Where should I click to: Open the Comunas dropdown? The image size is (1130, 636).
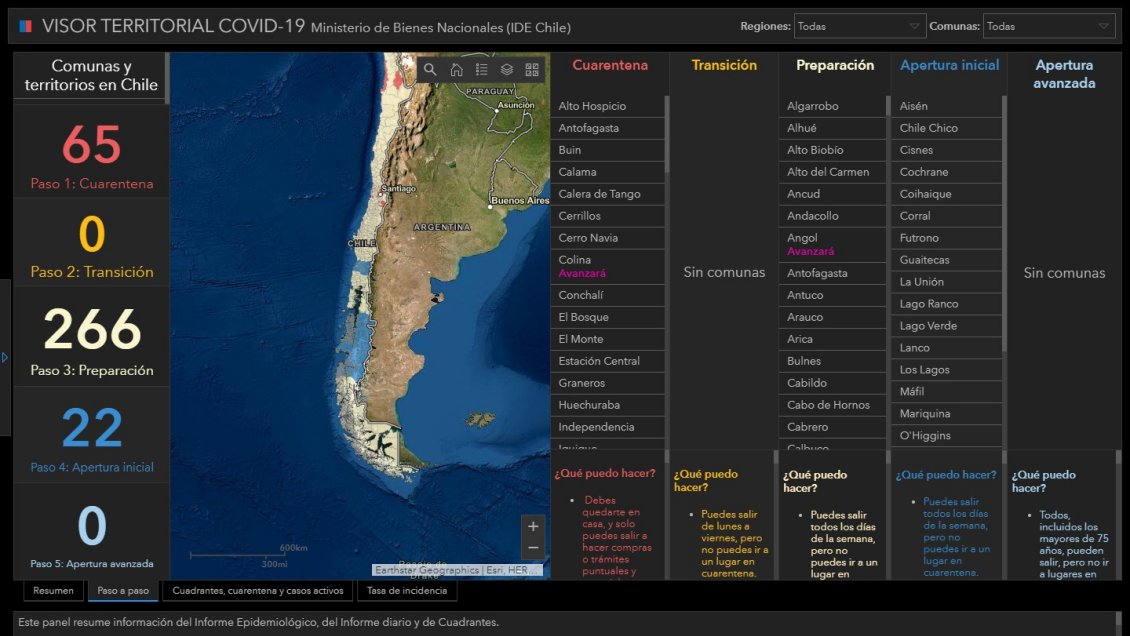click(1048, 26)
